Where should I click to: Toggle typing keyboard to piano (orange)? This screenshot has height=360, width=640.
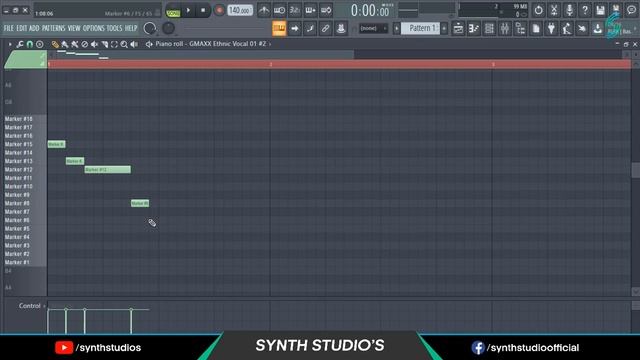279,29
